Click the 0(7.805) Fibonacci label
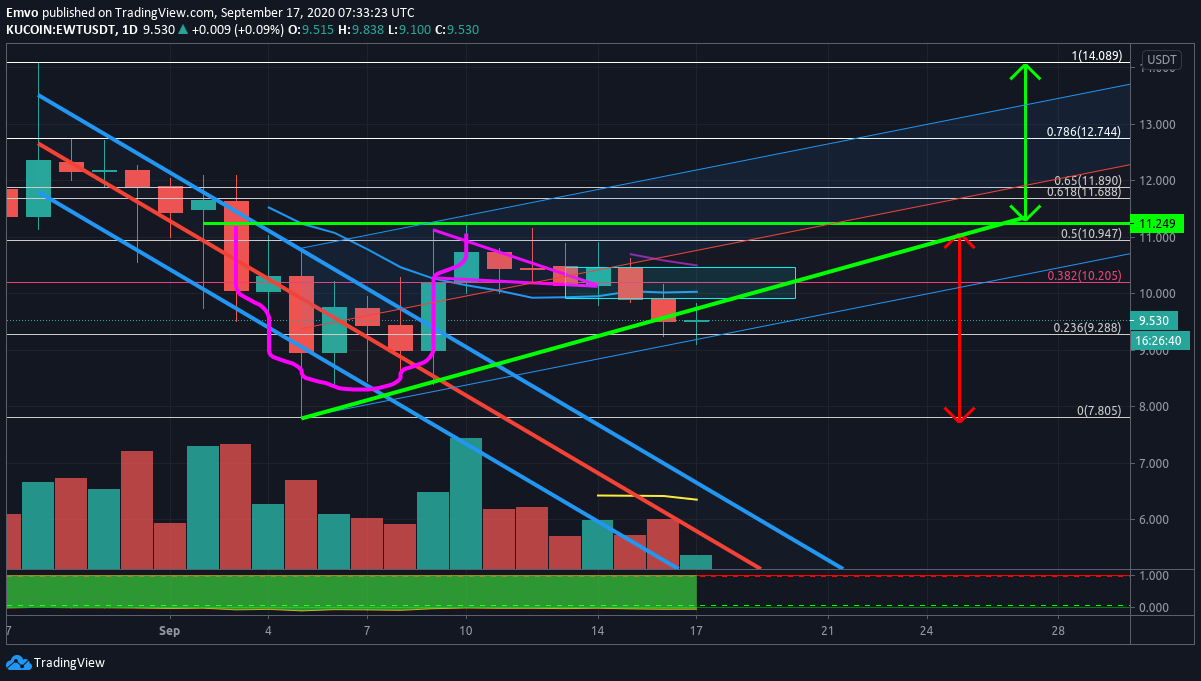This screenshot has height=681, width=1201. [x=1098, y=410]
